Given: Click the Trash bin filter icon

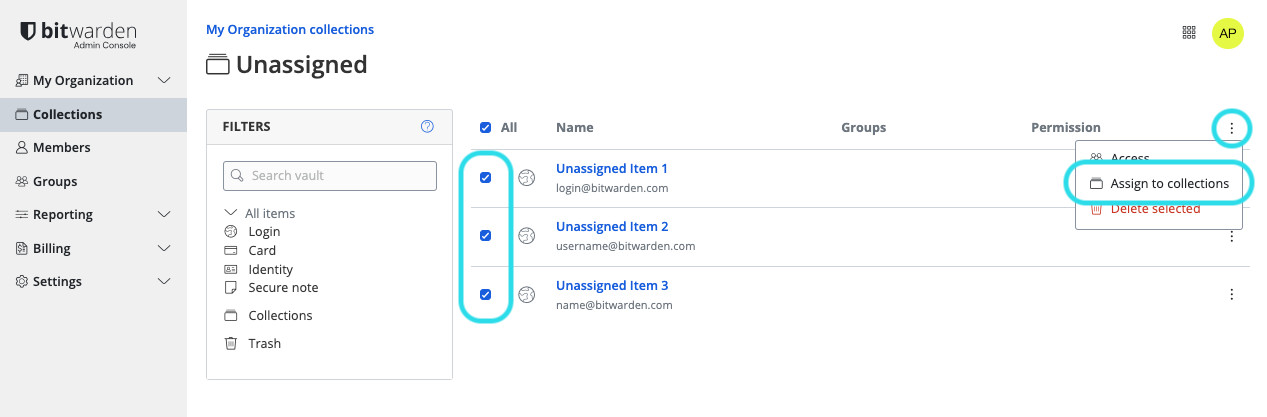Looking at the screenshot, I should (230, 344).
